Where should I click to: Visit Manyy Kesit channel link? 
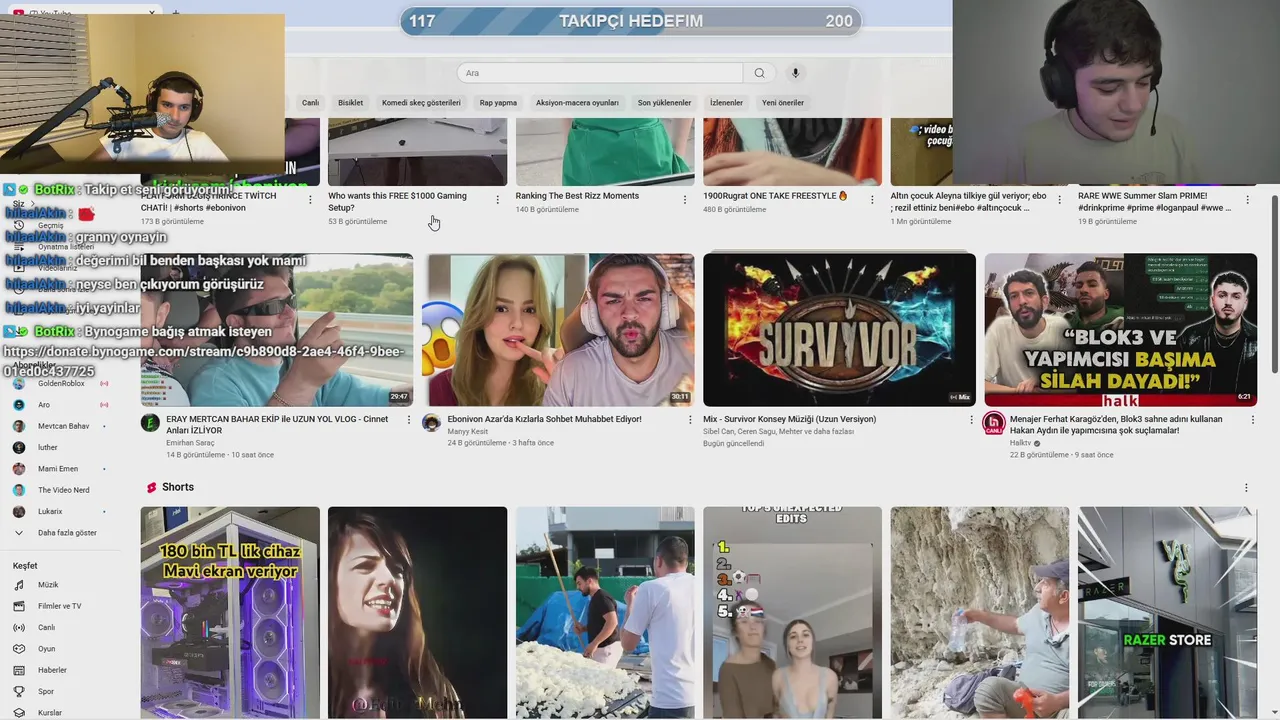(468, 431)
